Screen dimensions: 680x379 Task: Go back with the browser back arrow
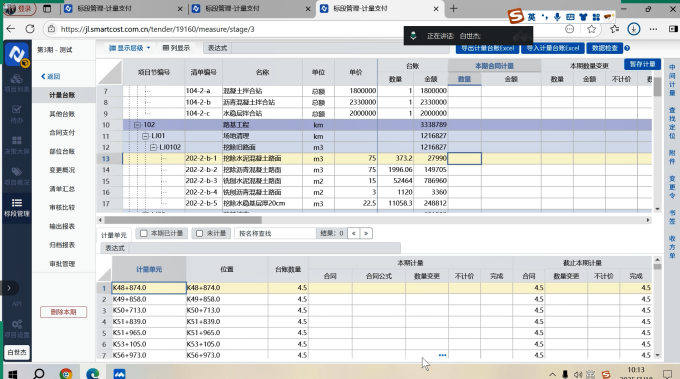click(11, 29)
